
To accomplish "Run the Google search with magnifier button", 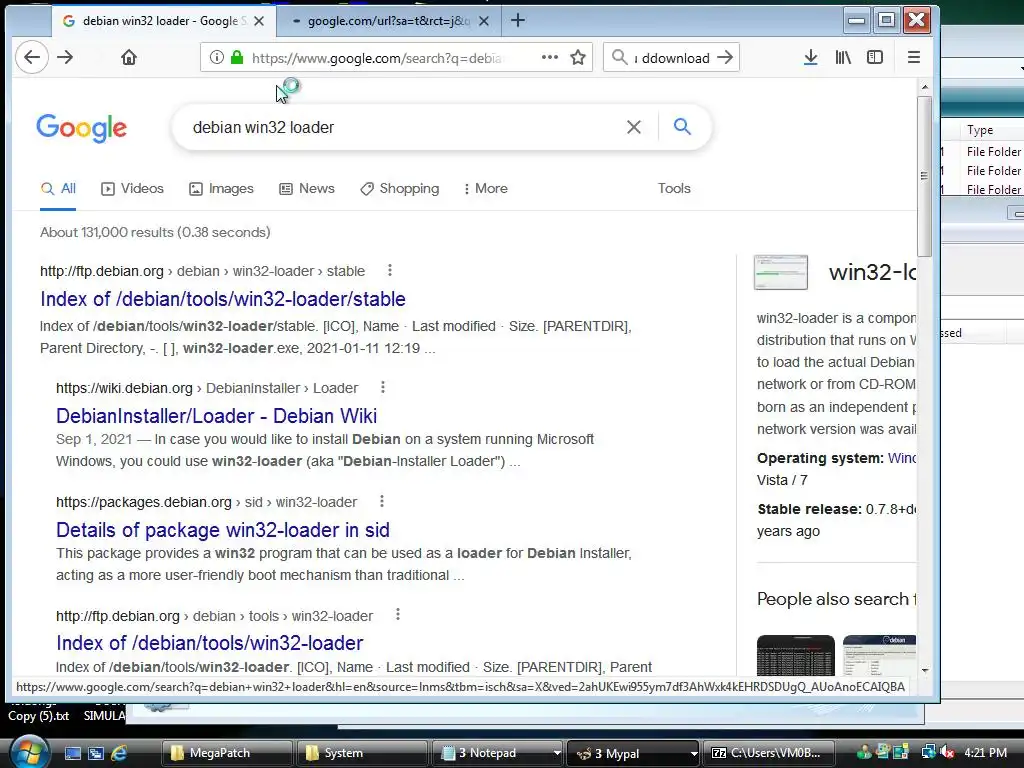I will (x=682, y=126).
